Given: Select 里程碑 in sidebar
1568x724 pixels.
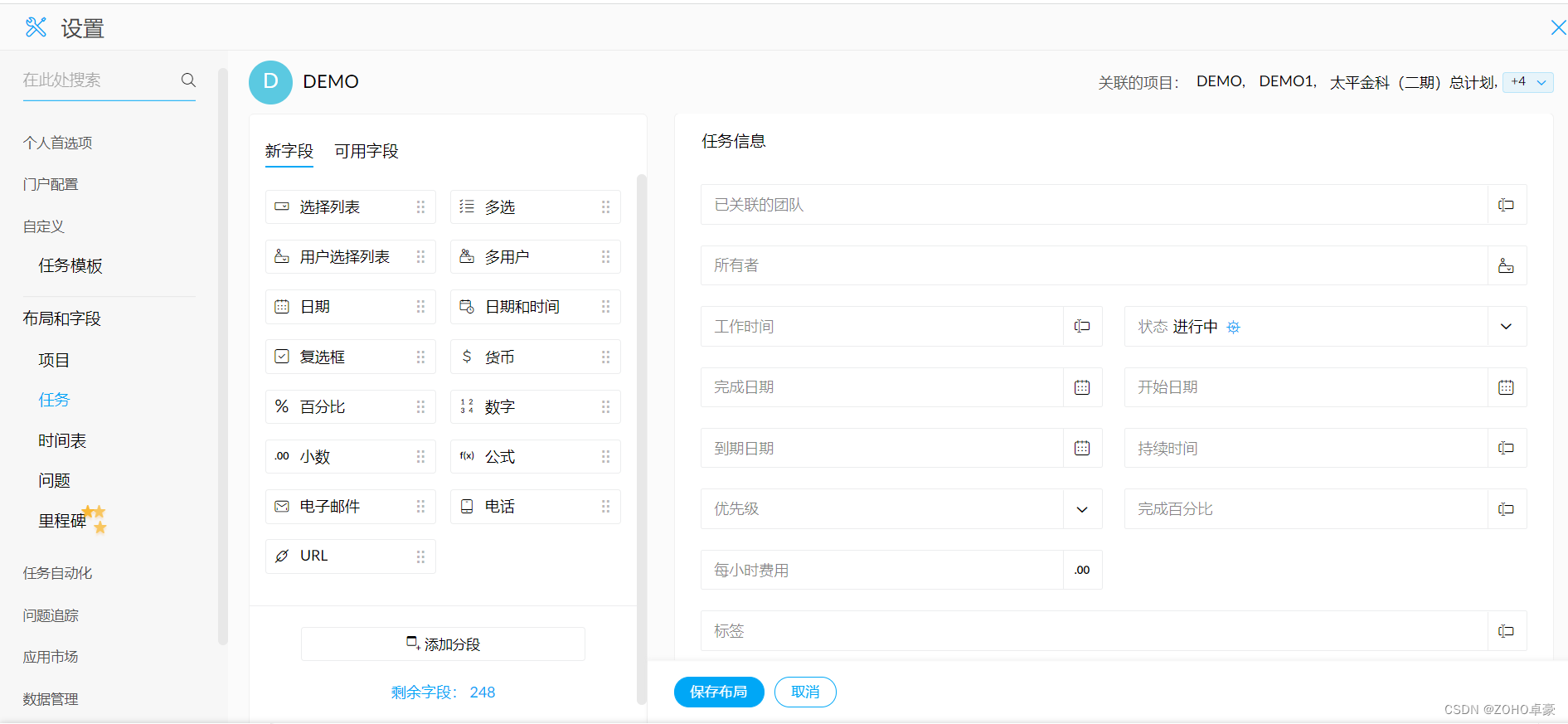Looking at the screenshot, I should point(62,521).
